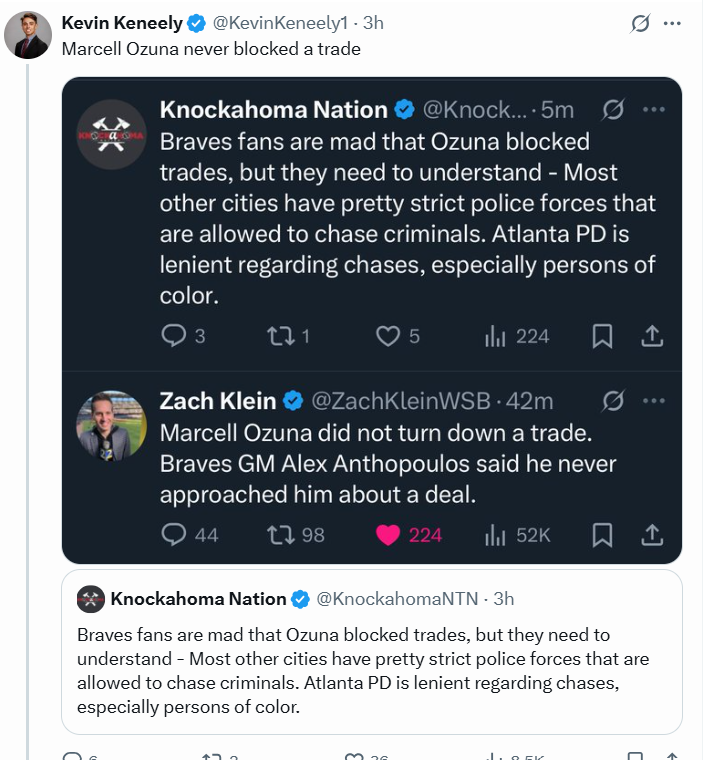The height and width of the screenshot is (760, 703).
Task: Open more options on Zach Klein tweet
Action: [654, 401]
